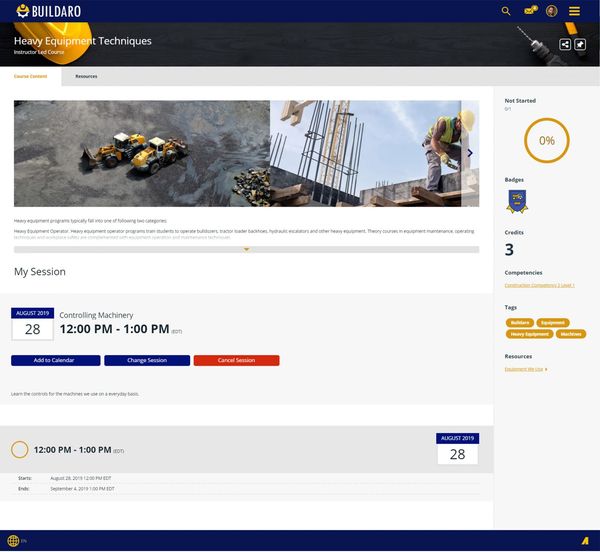Switch to the Resources tab
600x552 pixels.
click(x=86, y=77)
